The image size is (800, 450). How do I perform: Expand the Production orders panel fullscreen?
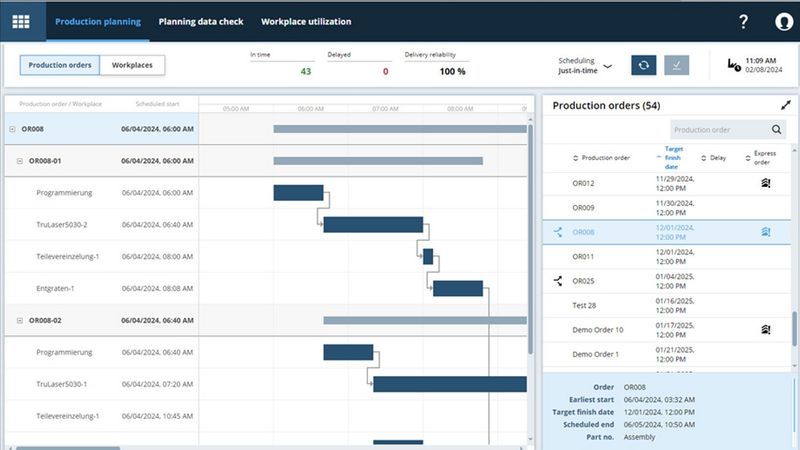click(786, 105)
